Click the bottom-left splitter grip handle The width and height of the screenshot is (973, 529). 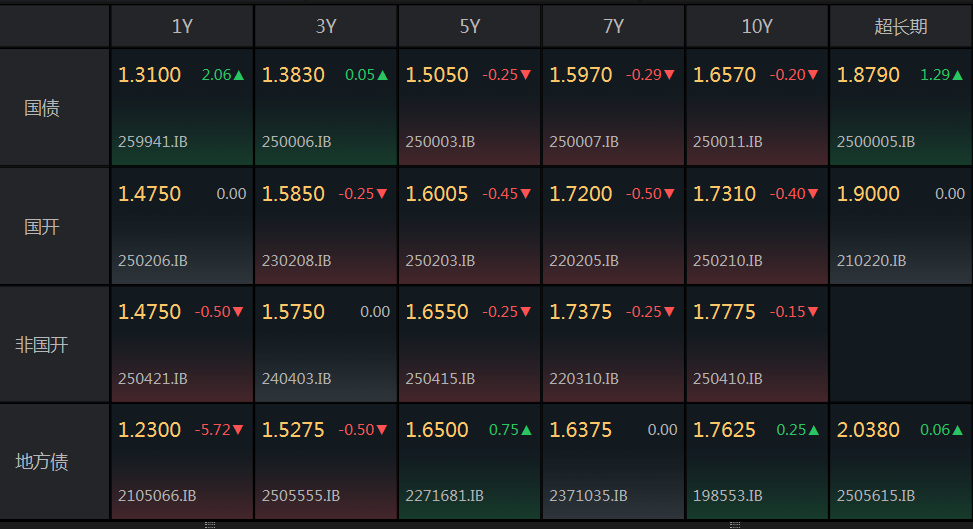[210, 525]
